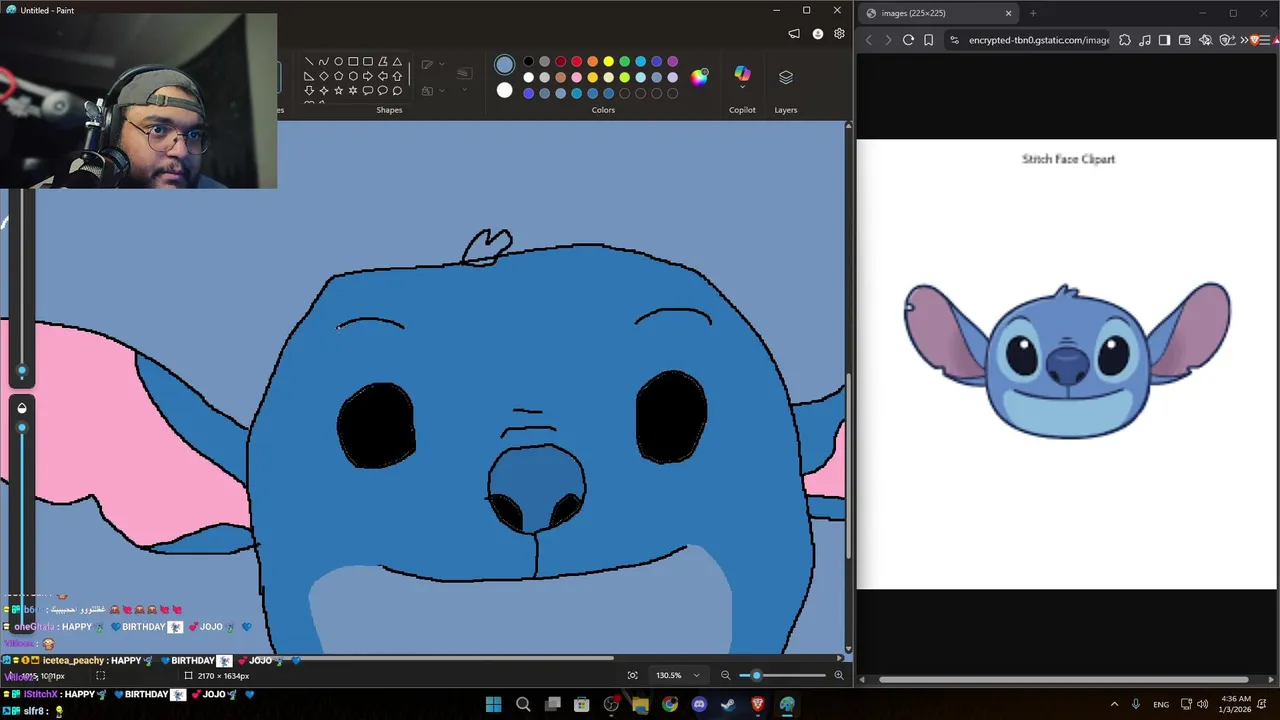The image size is (1280, 720).
Task: Pick the red color swatch
Action: pos(577,61)
